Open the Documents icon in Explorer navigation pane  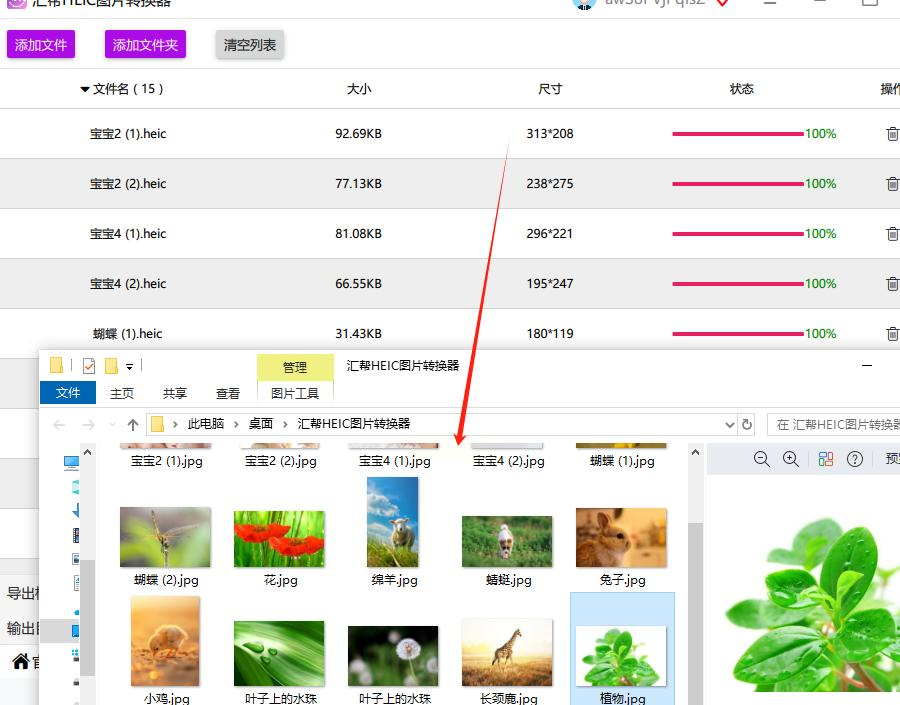tap(76, 583)
